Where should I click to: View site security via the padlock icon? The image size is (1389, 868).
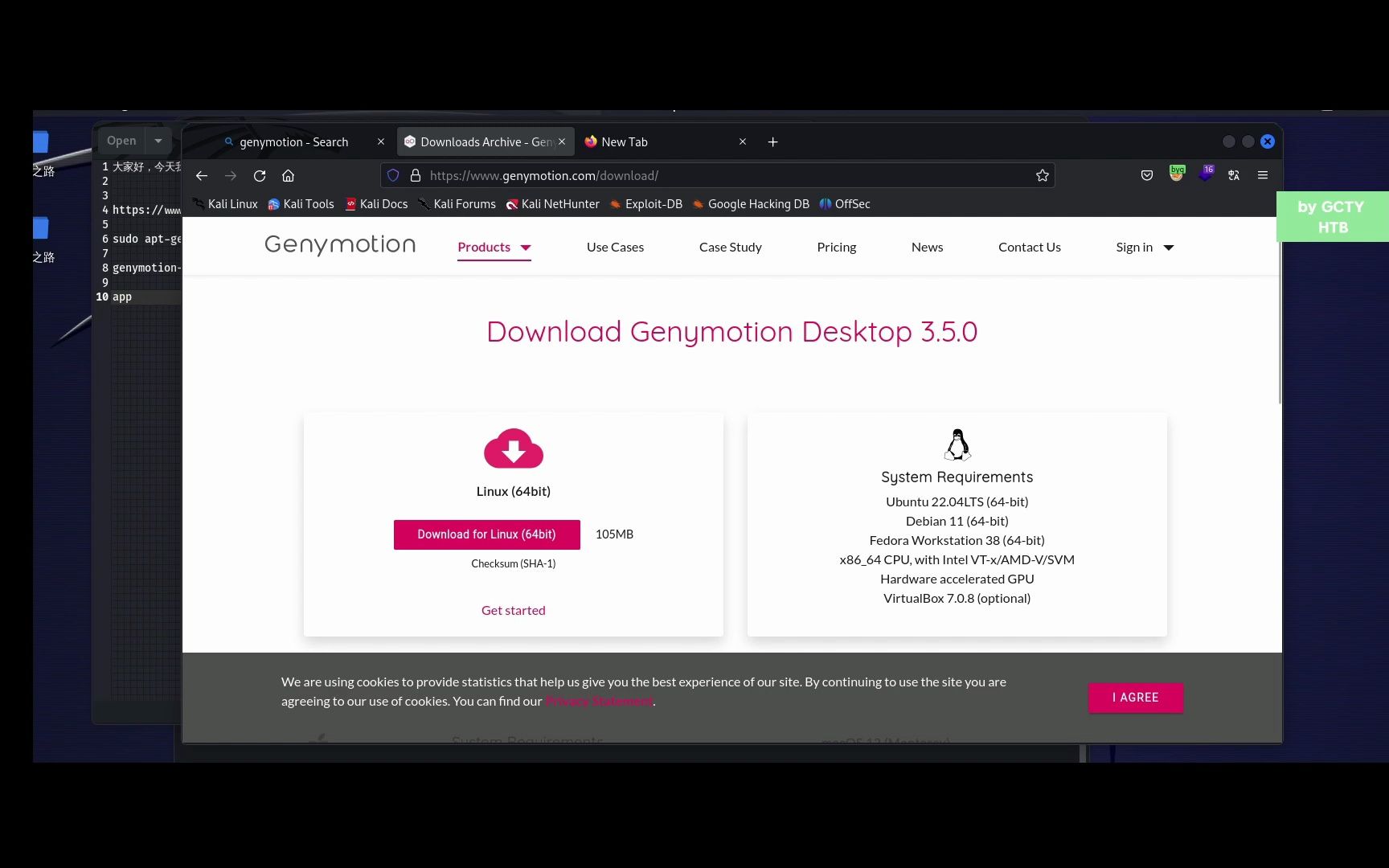[416, 175]
